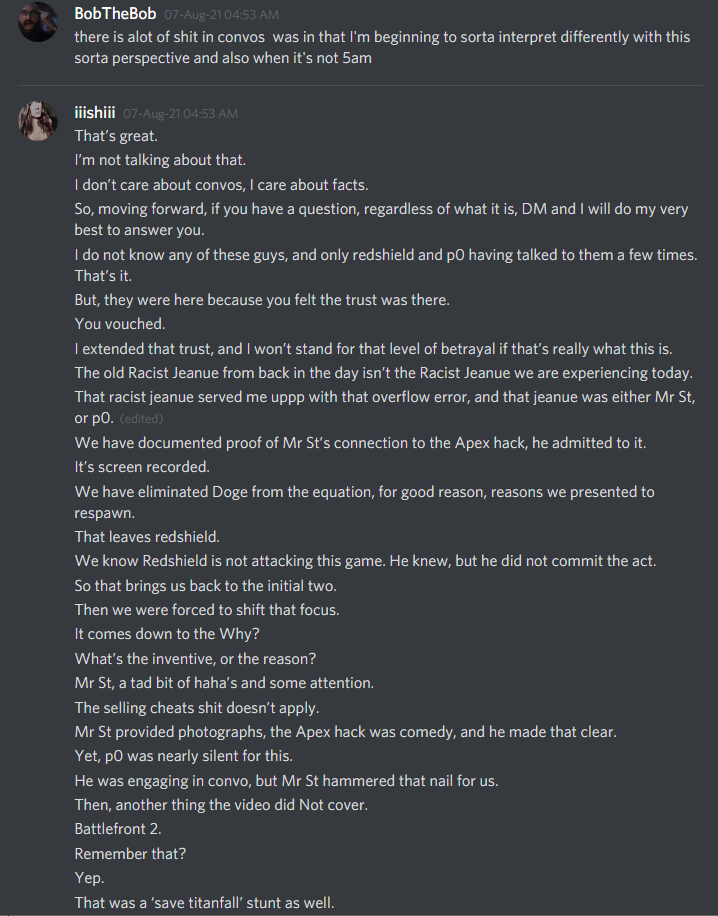Click the 'save titanfall' stunt message
This screenshot has width=718, height=916.
(x=204, y=903)
